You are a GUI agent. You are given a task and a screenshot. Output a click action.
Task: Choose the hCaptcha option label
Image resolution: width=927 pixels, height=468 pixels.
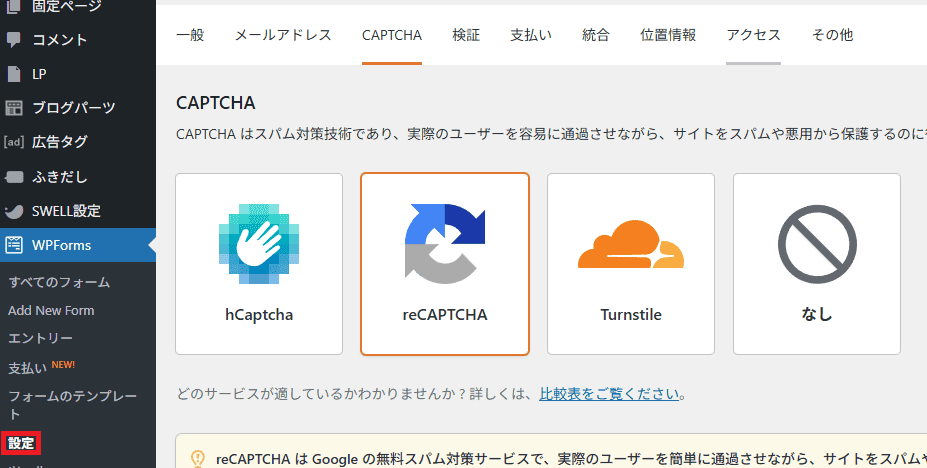(259, 314)
